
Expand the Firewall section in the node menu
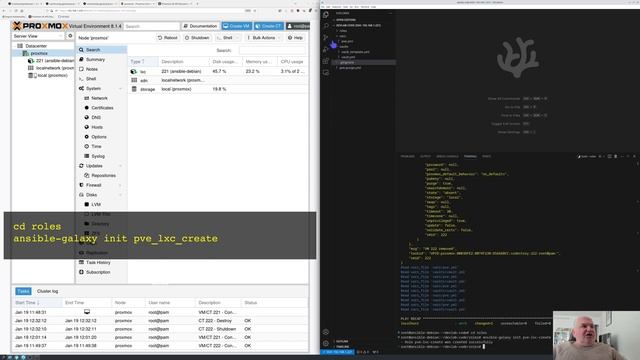coord(120,185)
